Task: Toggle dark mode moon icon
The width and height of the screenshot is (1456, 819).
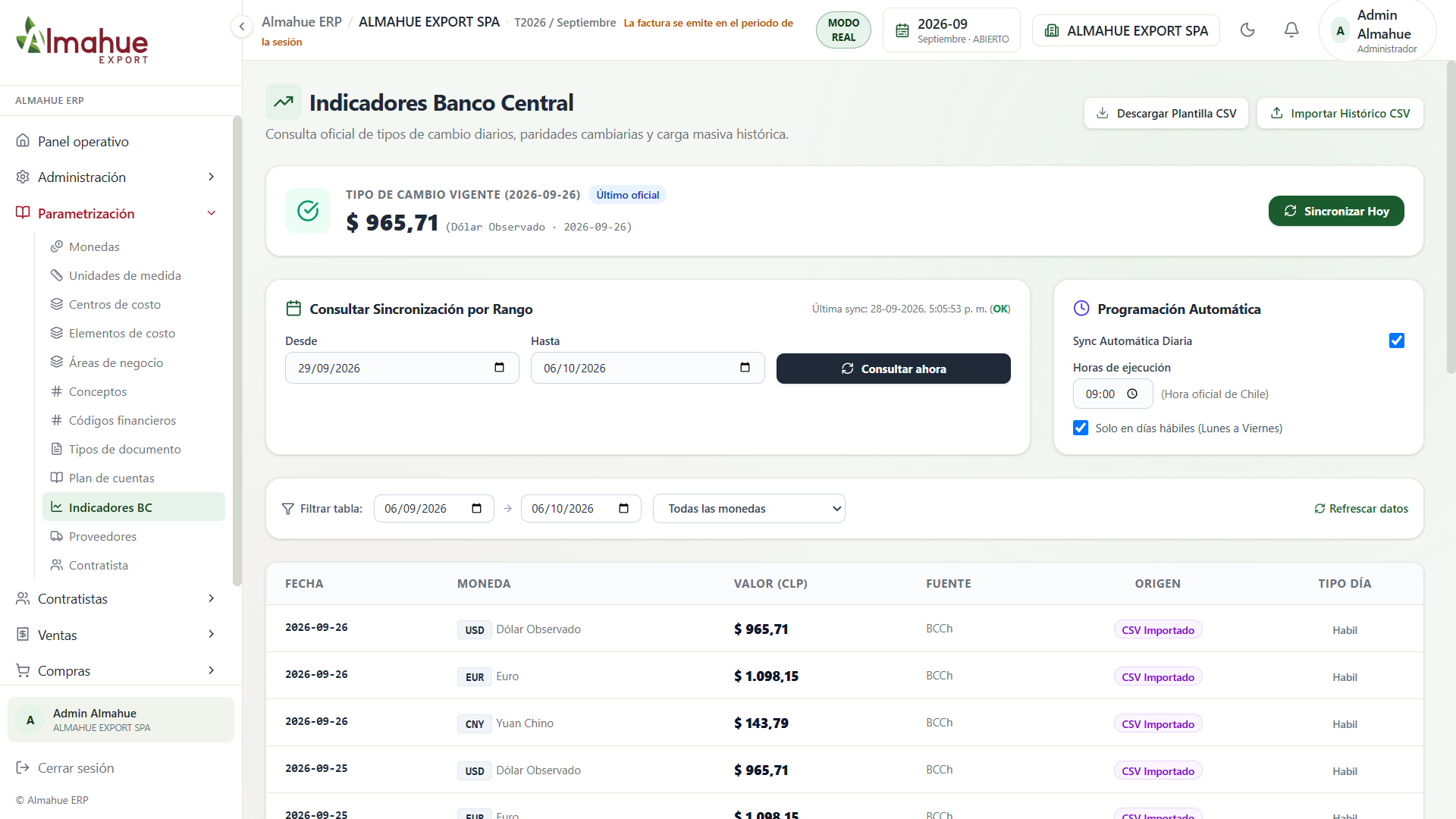Action: 1247,30
